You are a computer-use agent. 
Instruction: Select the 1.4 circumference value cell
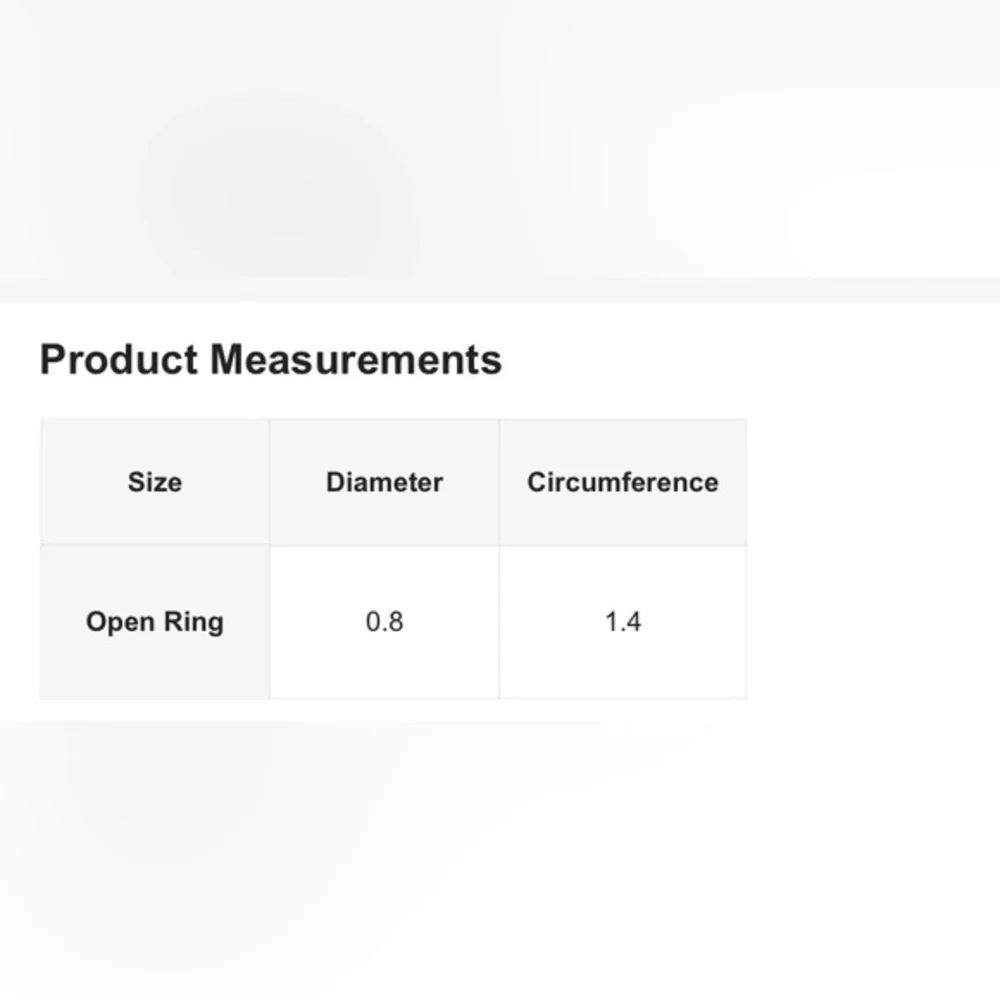[623, 622]
